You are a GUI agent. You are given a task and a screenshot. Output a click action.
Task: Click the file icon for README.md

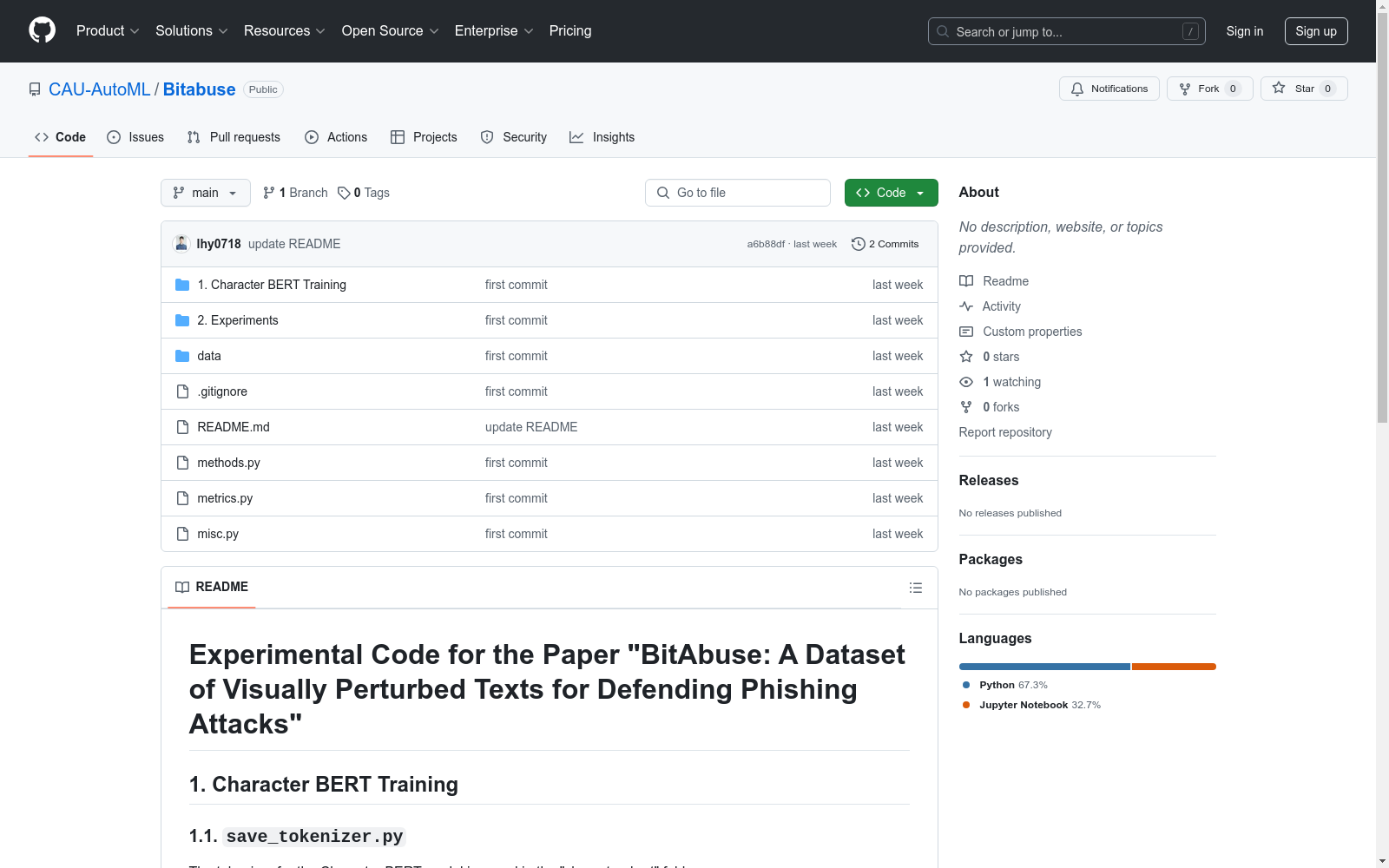tap(182, 427)
